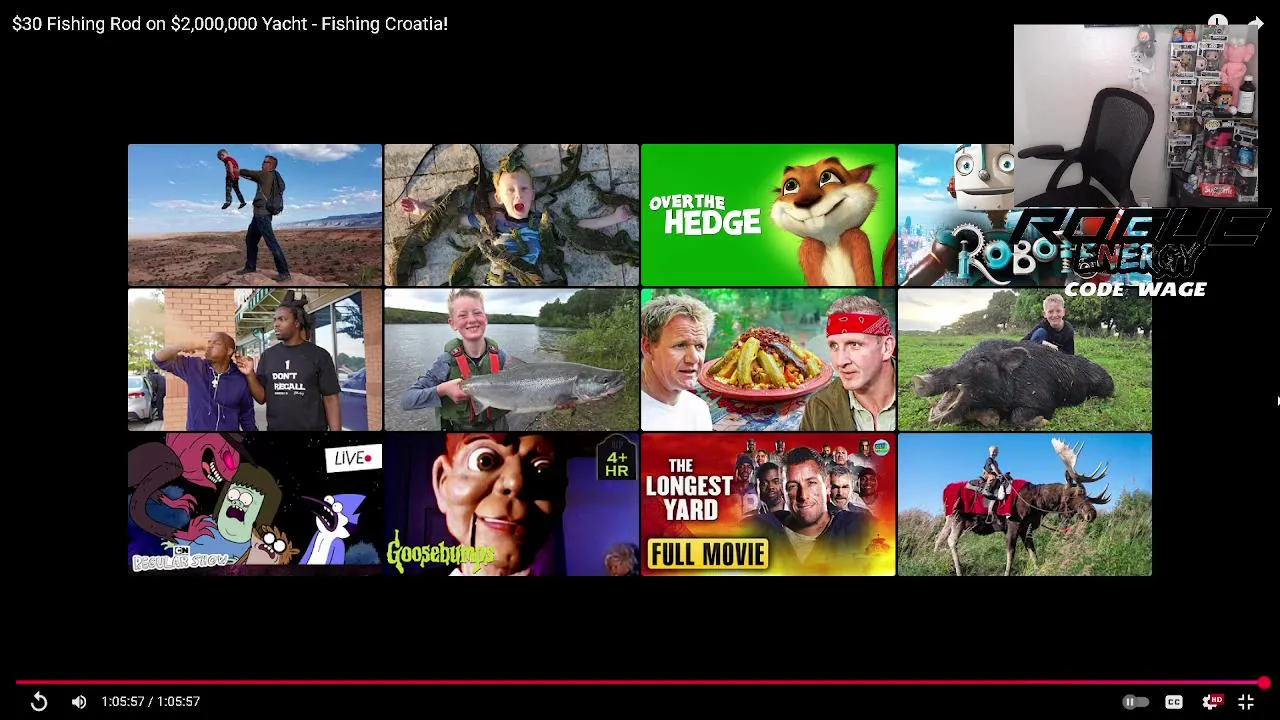
Task: Open the share arrow icon
Action: coord(1256,22)
